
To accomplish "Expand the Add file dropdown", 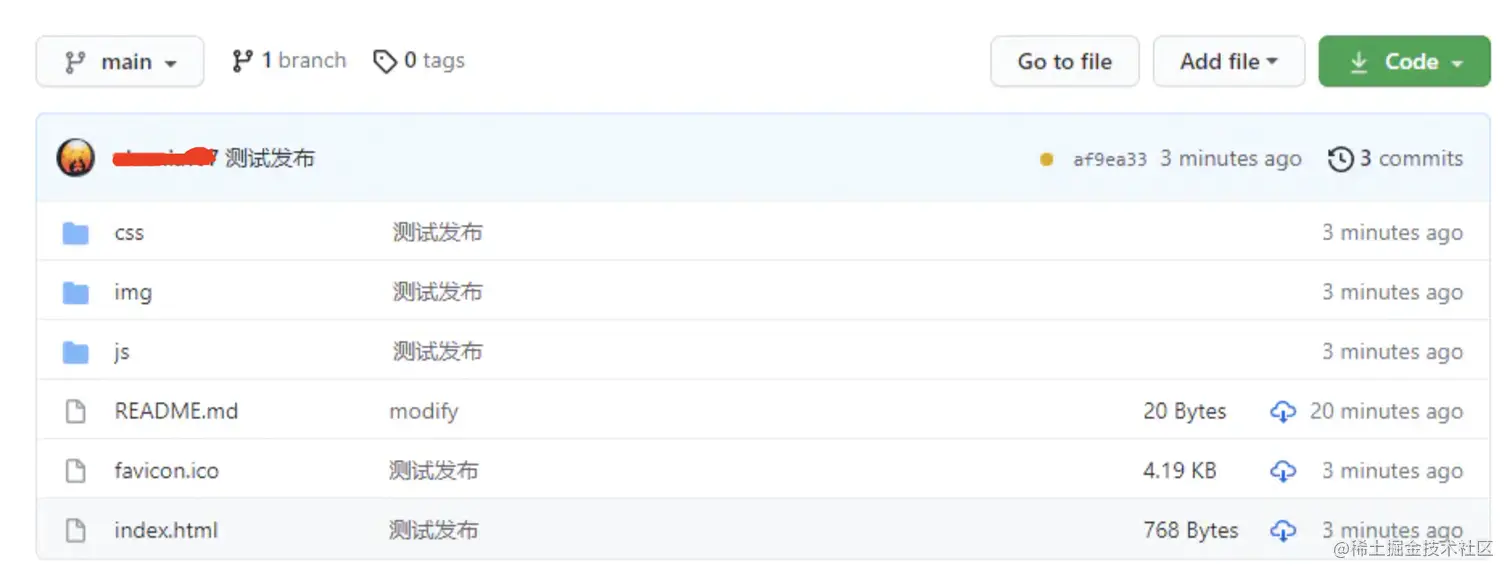I will pos(1228,62).
